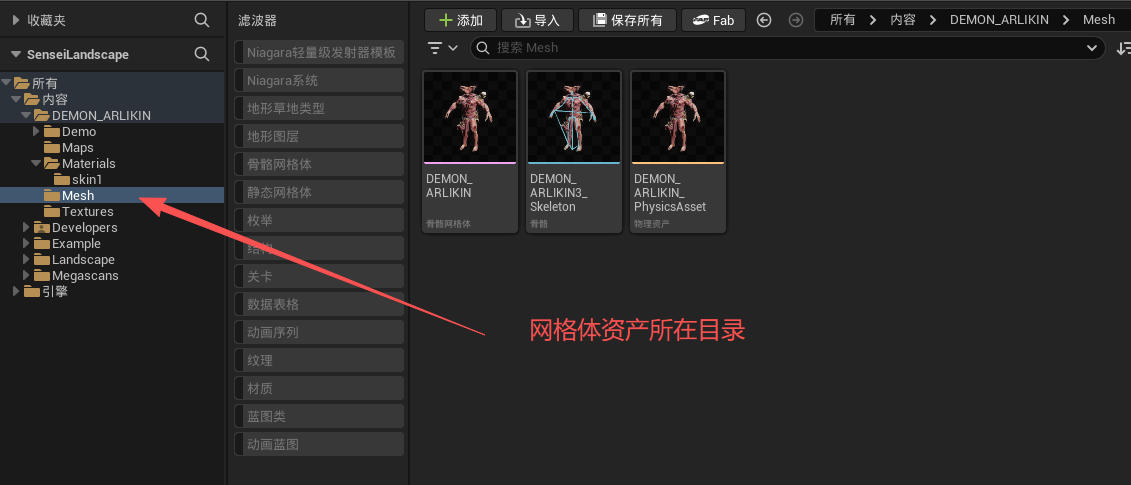
Task: Expand the 引擎 folder arrow
Action: click(16, 292)
